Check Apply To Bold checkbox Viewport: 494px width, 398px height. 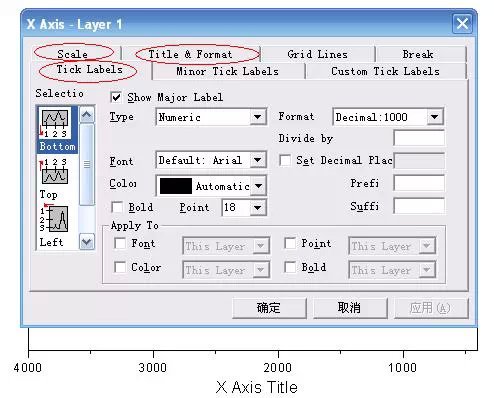[x=290, y=267]
